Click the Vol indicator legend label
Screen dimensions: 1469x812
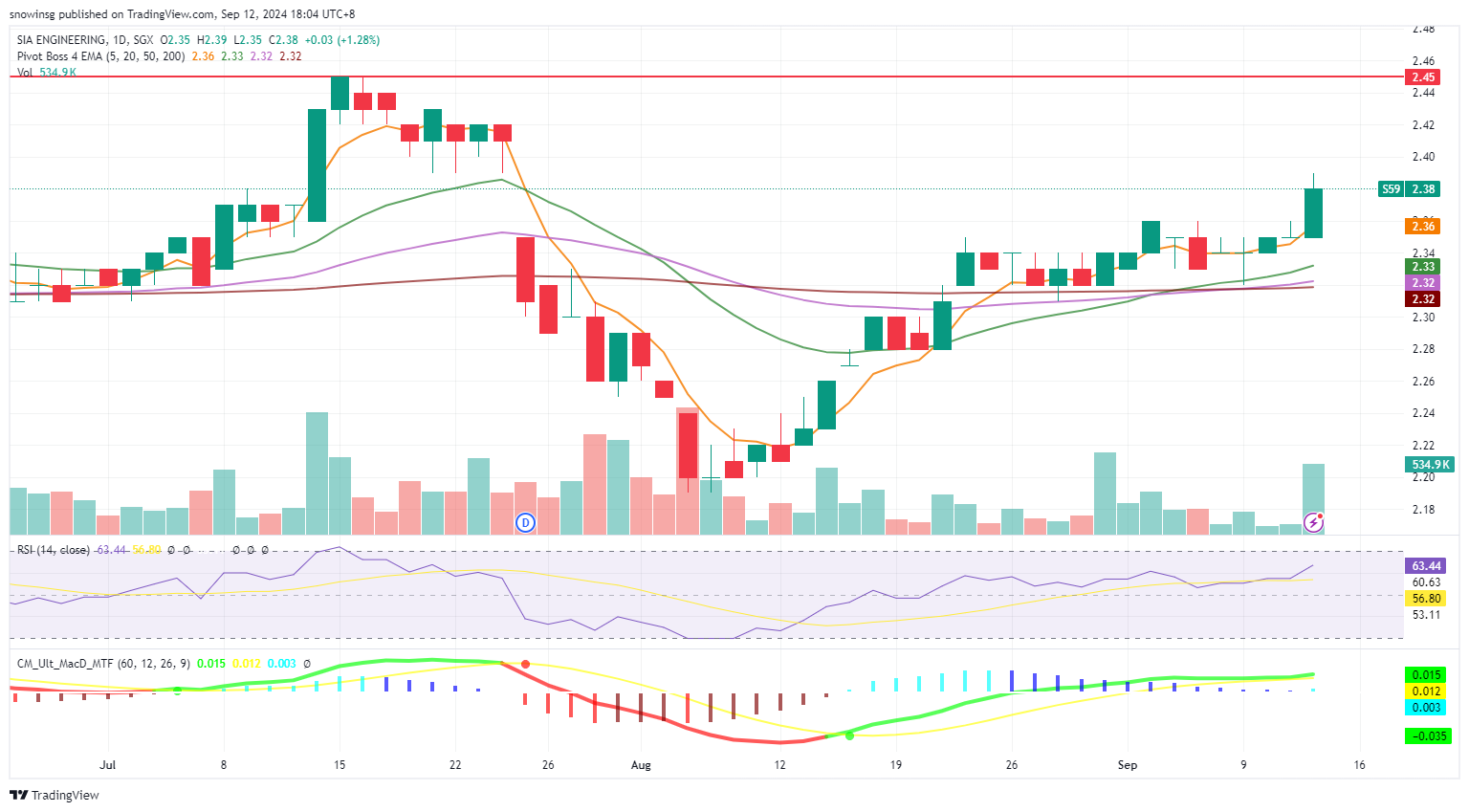click(25, 73)
